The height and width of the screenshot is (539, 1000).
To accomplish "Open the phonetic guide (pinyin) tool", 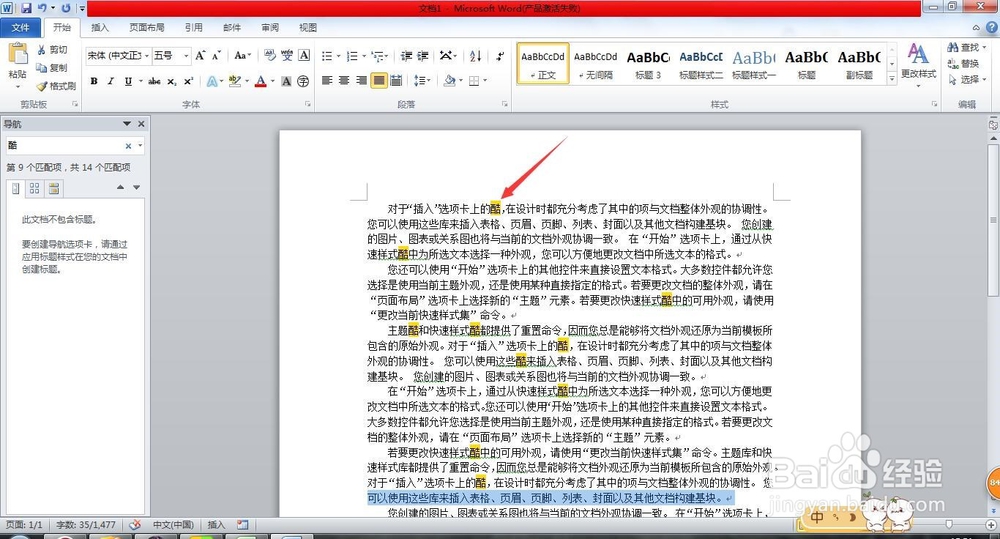I will click(287, 55).
